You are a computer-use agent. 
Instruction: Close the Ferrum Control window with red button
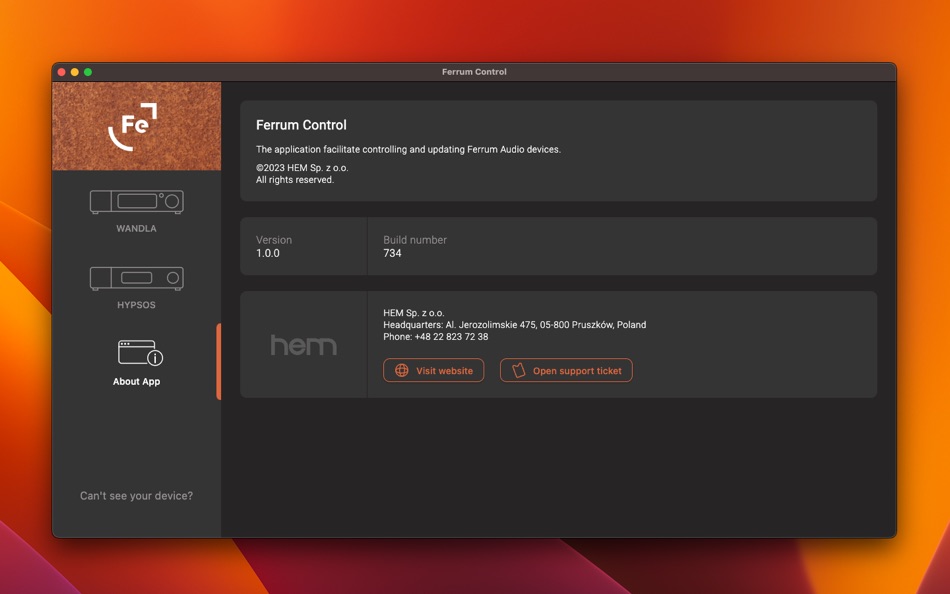(x=61, y=72)
